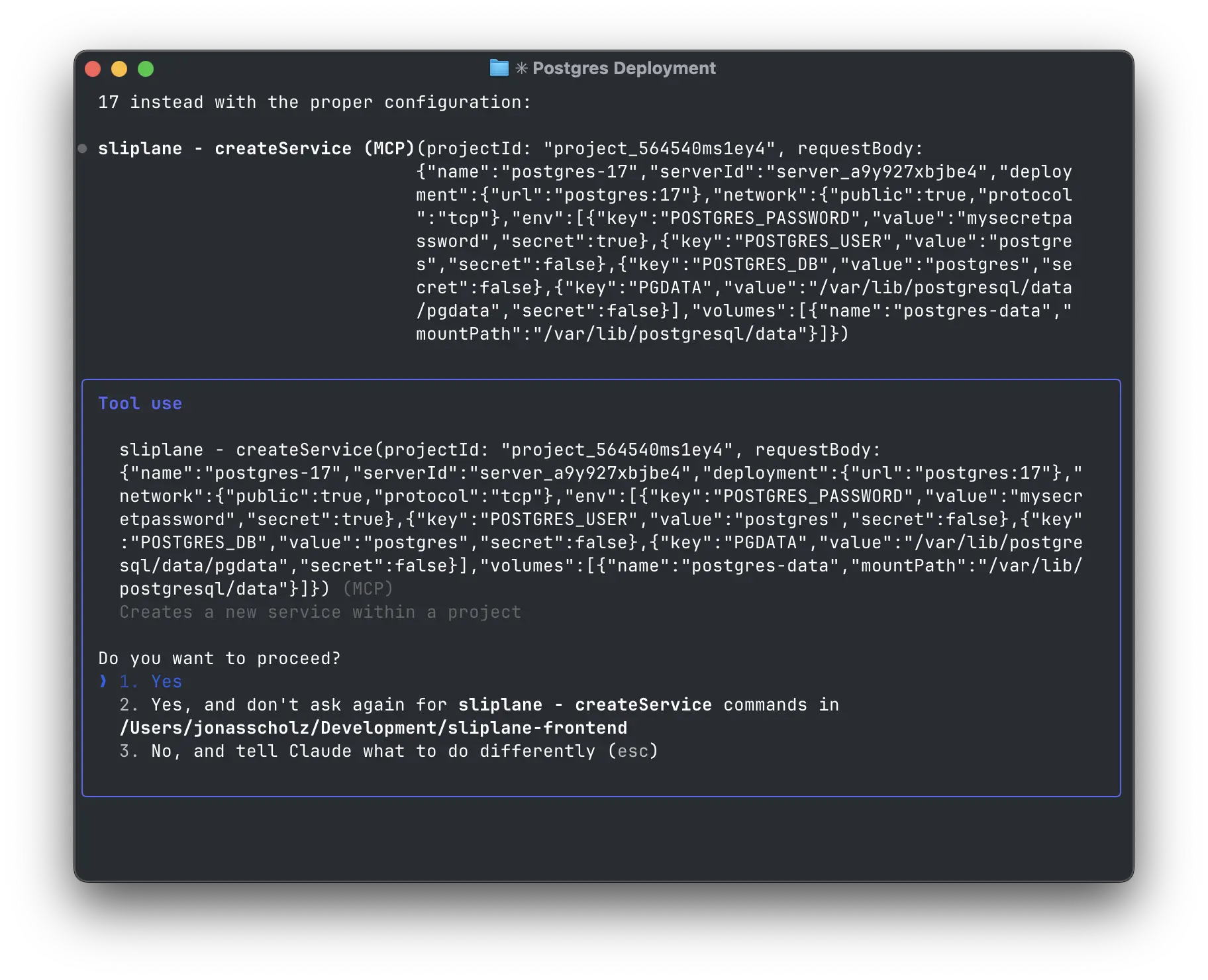The width and height of the screenshot is (1208, 980).
Task: Click the green traffic light button
Action: pyautogui.click(x=146, y=68)
